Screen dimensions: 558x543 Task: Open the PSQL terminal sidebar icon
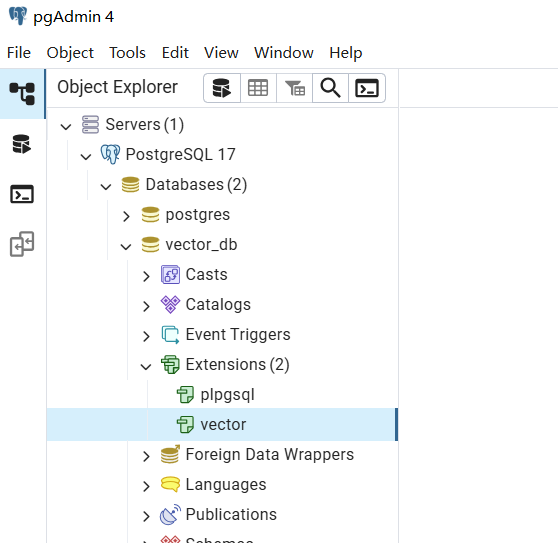click(22, 194)
